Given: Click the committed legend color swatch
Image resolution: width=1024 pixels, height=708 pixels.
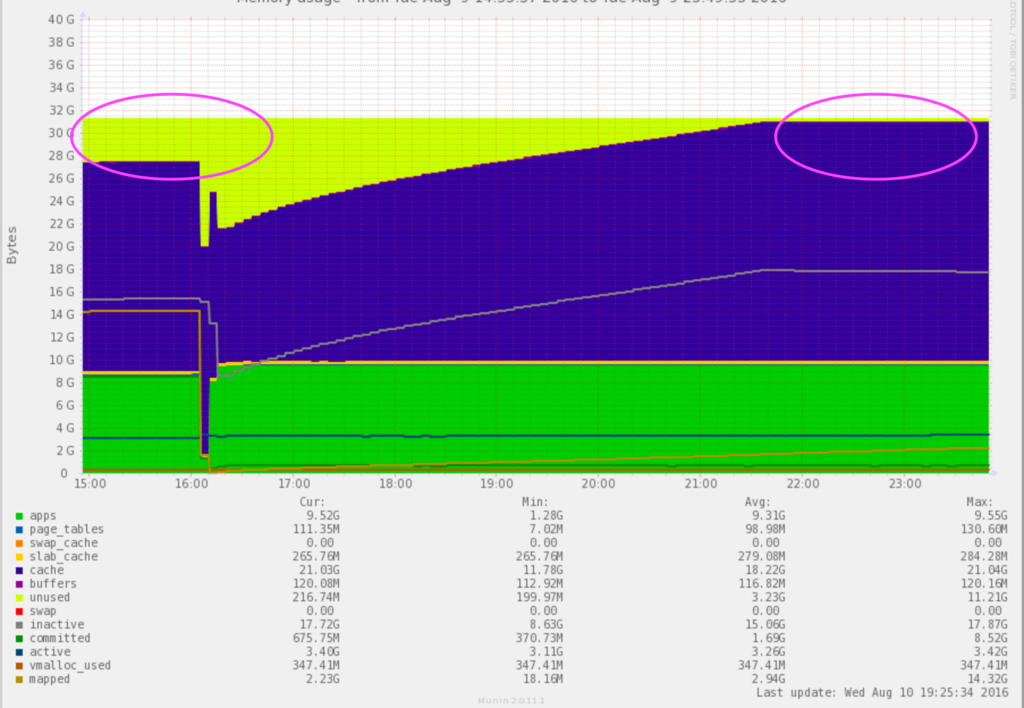Looking at the screenshot, I should (19, 639).
